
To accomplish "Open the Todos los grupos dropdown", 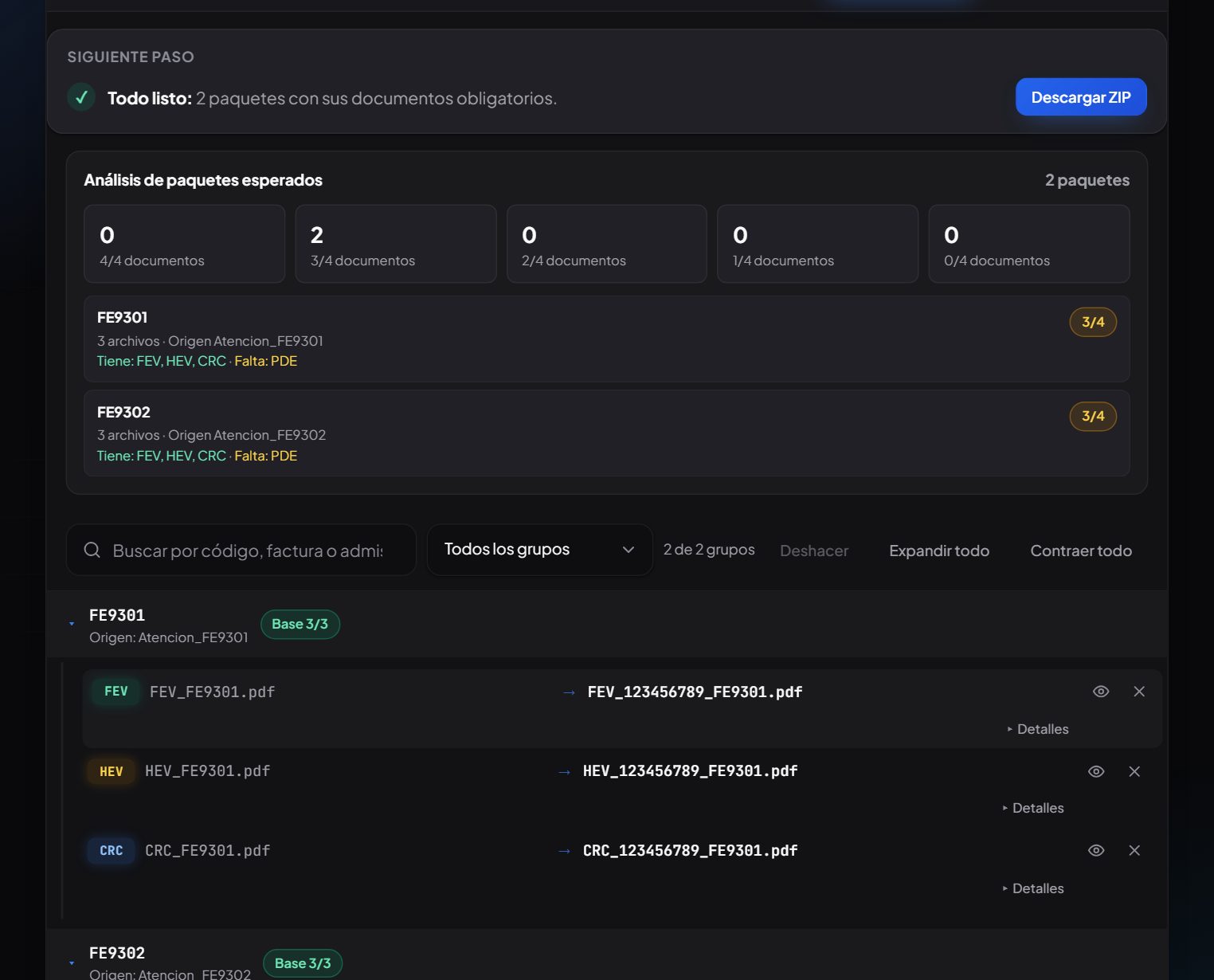I will [x=540, y=550].
